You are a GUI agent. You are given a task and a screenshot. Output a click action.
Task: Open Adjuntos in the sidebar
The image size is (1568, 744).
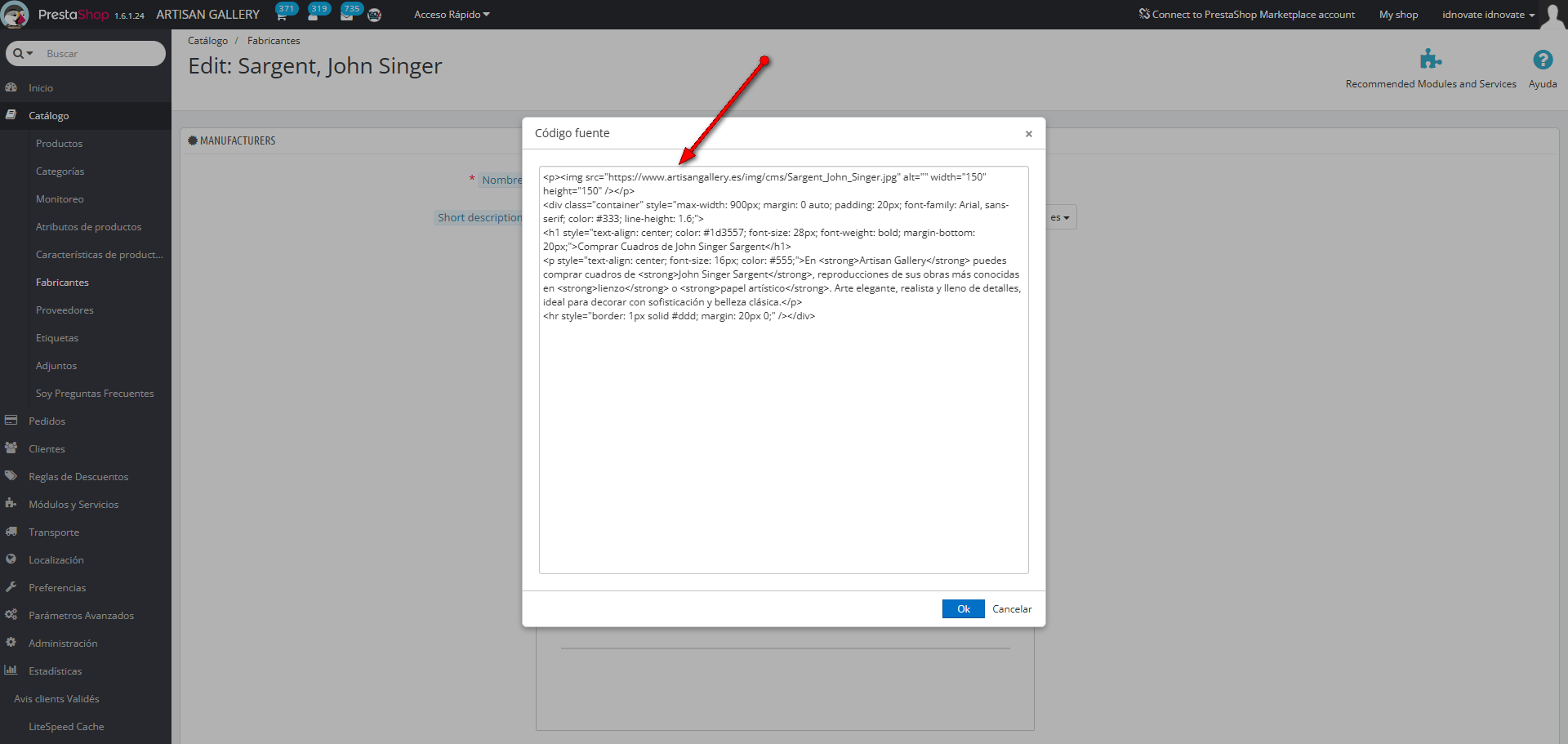click(x=56, y=365)
